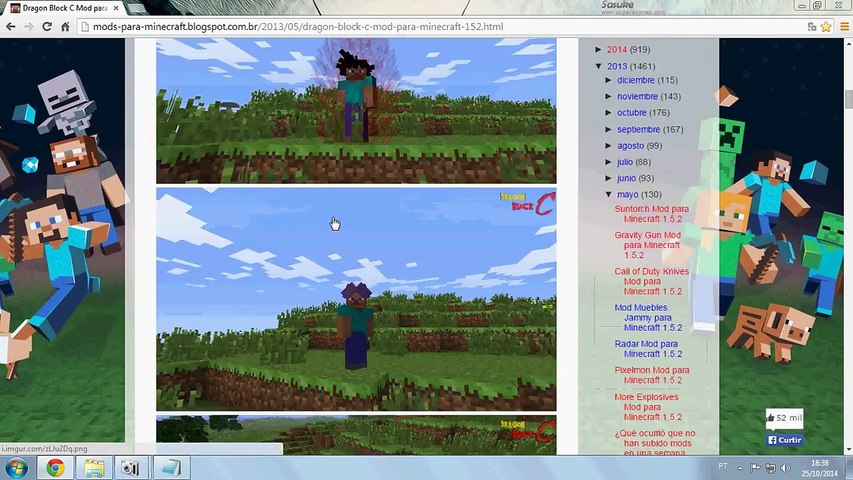Click the translate icon in the address bar
The height and width of the screenshot is (480, 853).
pos(812,26)
